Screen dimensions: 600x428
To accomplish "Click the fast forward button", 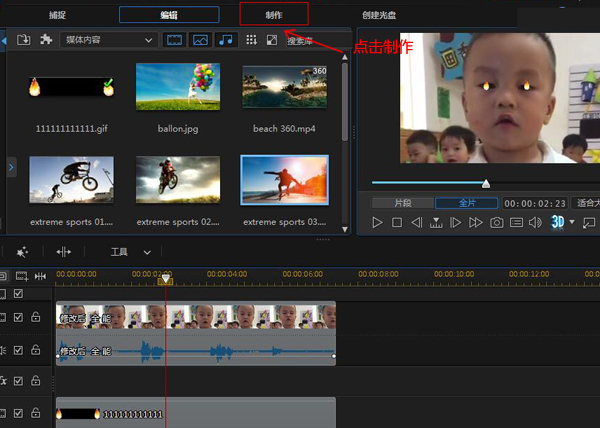I will coord(476,223).
